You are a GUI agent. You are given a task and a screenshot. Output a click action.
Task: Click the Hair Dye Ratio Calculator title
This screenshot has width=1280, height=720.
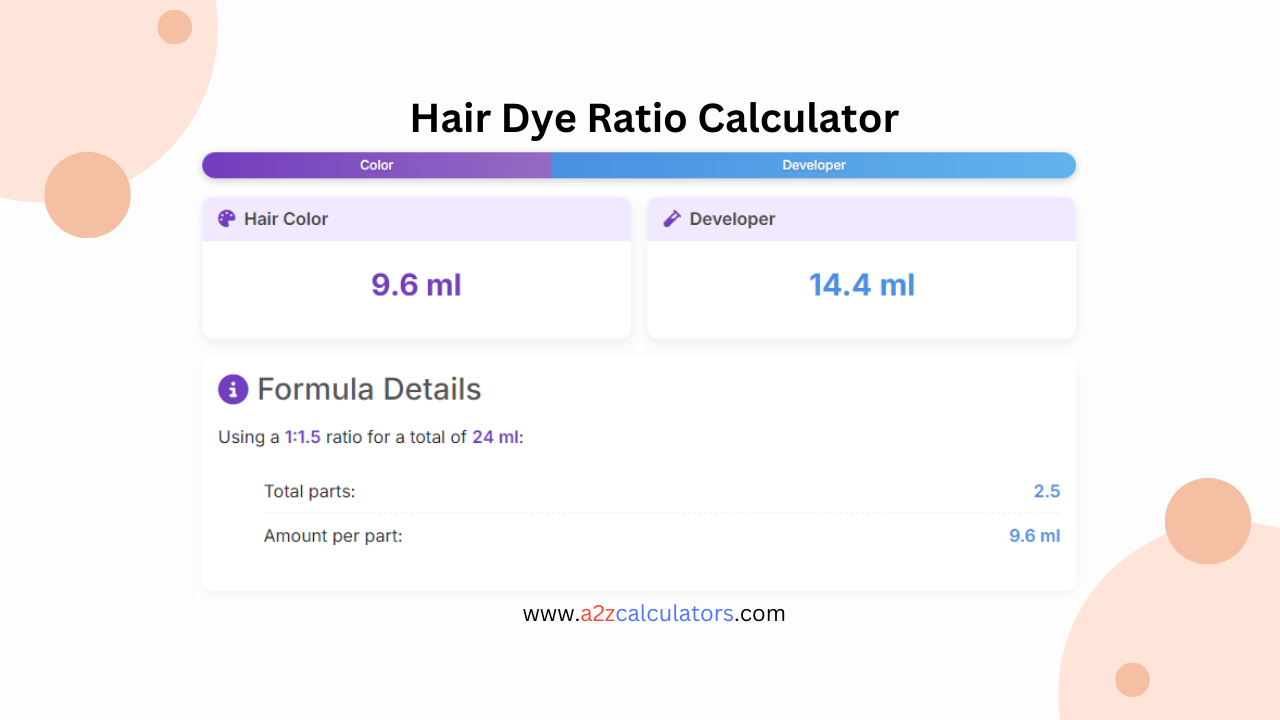(654, 118)
